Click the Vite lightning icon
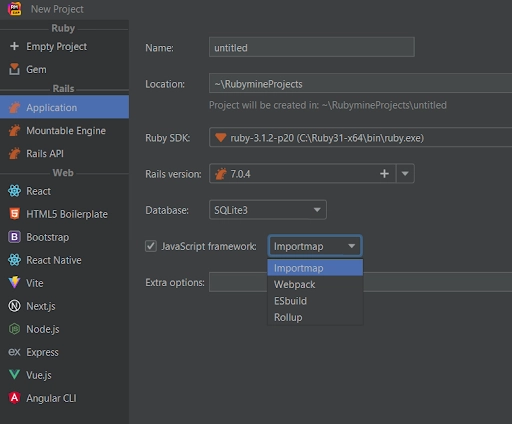Screen dimensions: 512x424 click(14, 283)
